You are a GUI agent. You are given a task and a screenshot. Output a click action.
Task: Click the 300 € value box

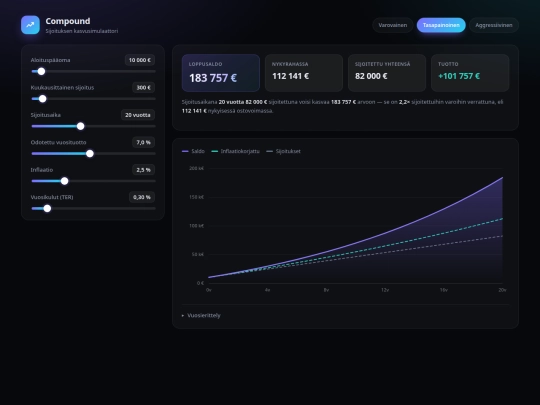pos(143,87)
